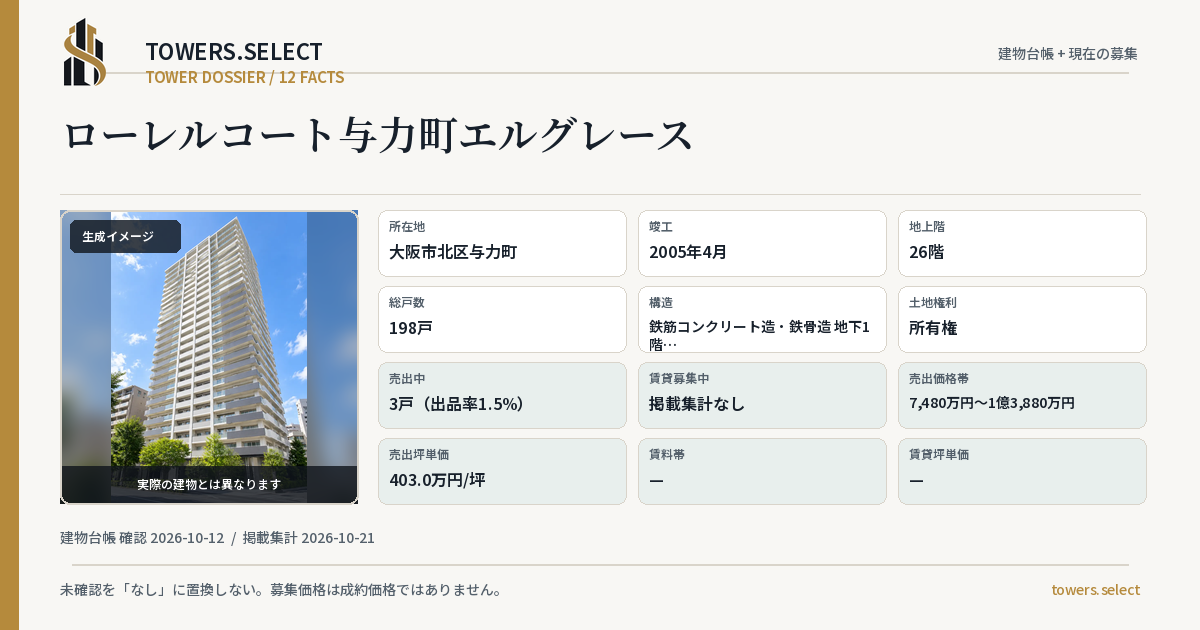
Task: Click the 売出中 3戸 listing card
Action: 502,395
